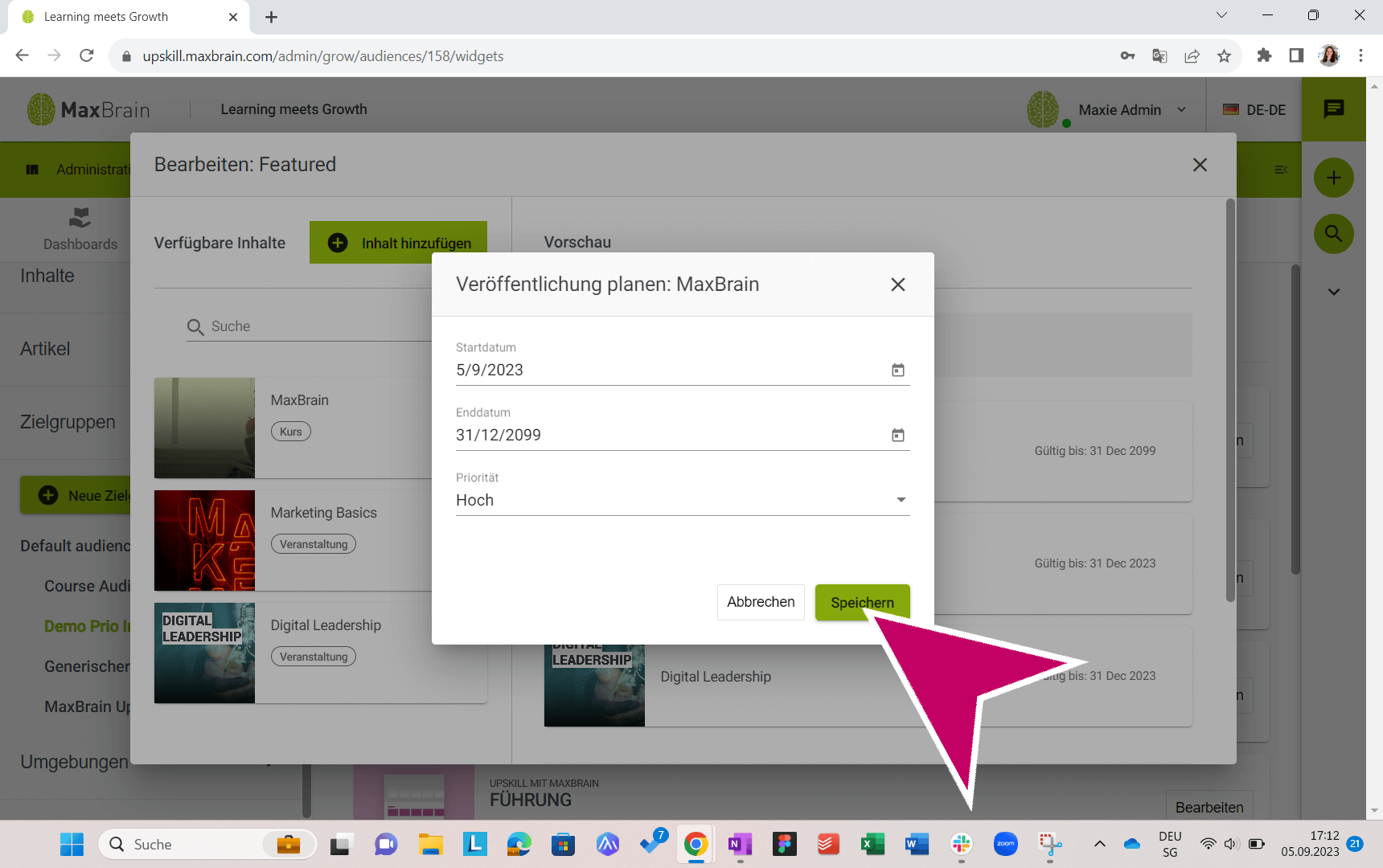The height and width of the screenshot is (868, 1383).
Task: Collapse the chevron below the search button
Action: click(1334, 292)
